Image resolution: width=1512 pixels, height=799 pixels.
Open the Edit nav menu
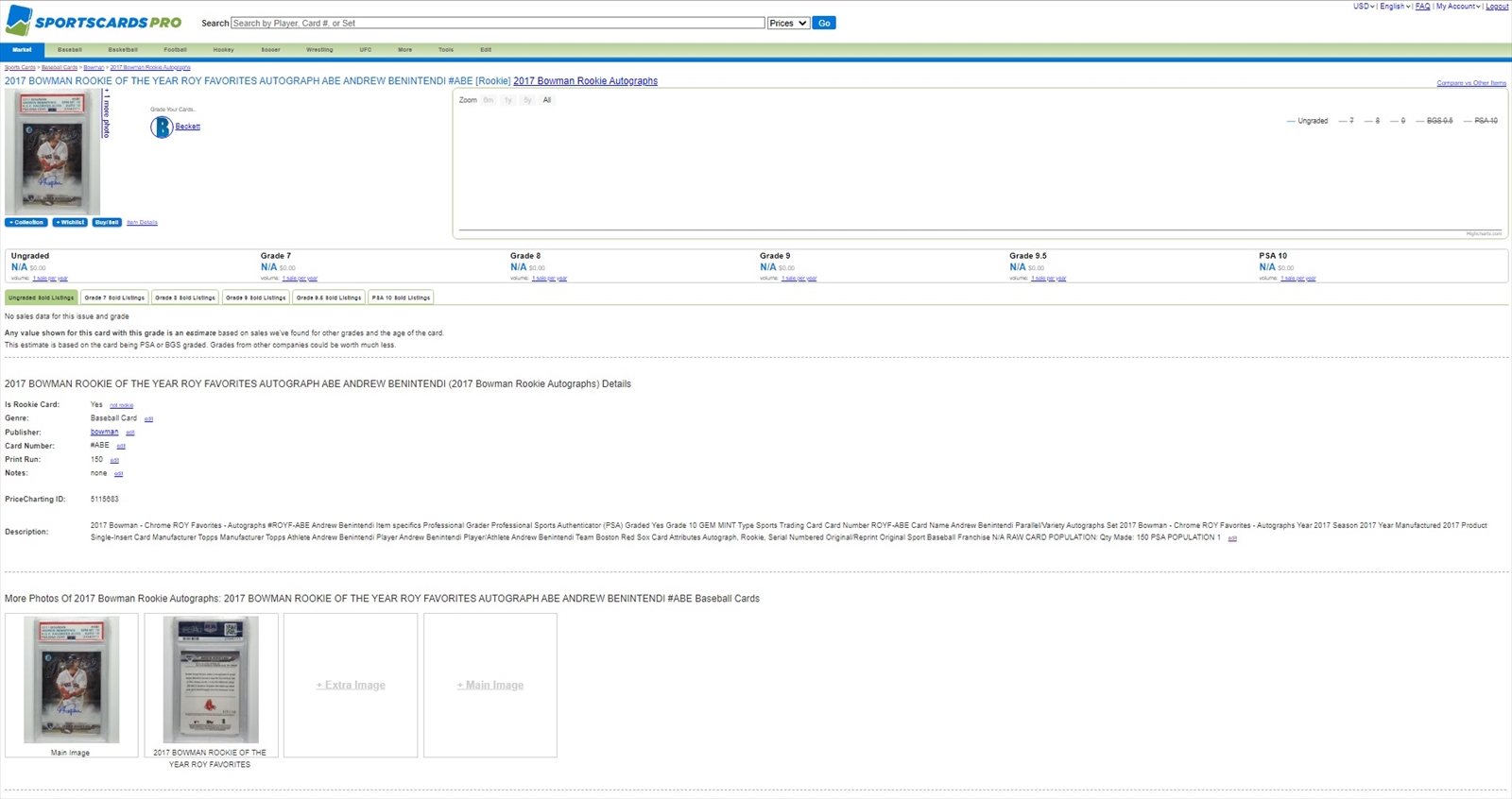pyautogui.click(x=486, y=50)
